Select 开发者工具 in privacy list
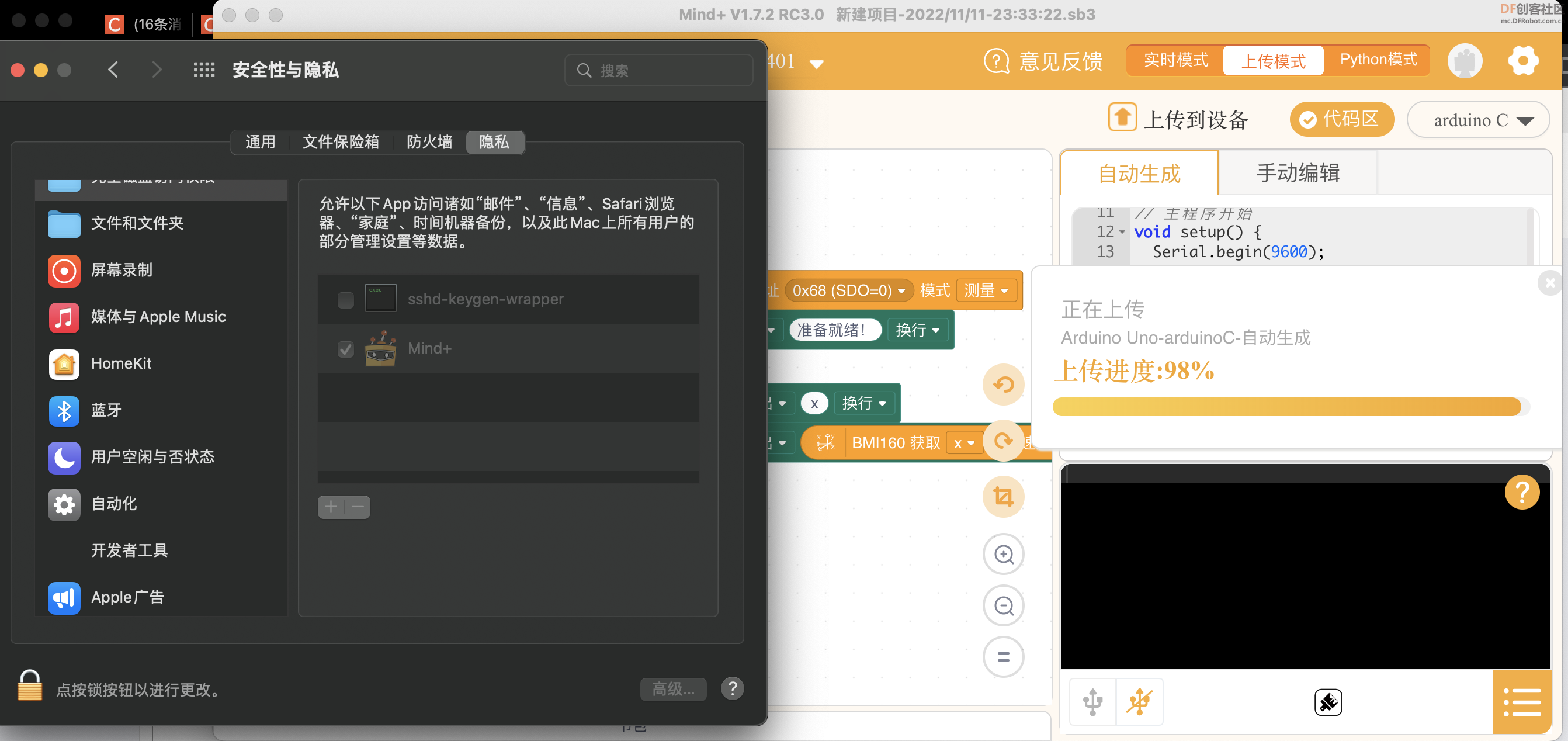Image resolution: width=1568 pixels, height=741 pixels. coord(161,552)
